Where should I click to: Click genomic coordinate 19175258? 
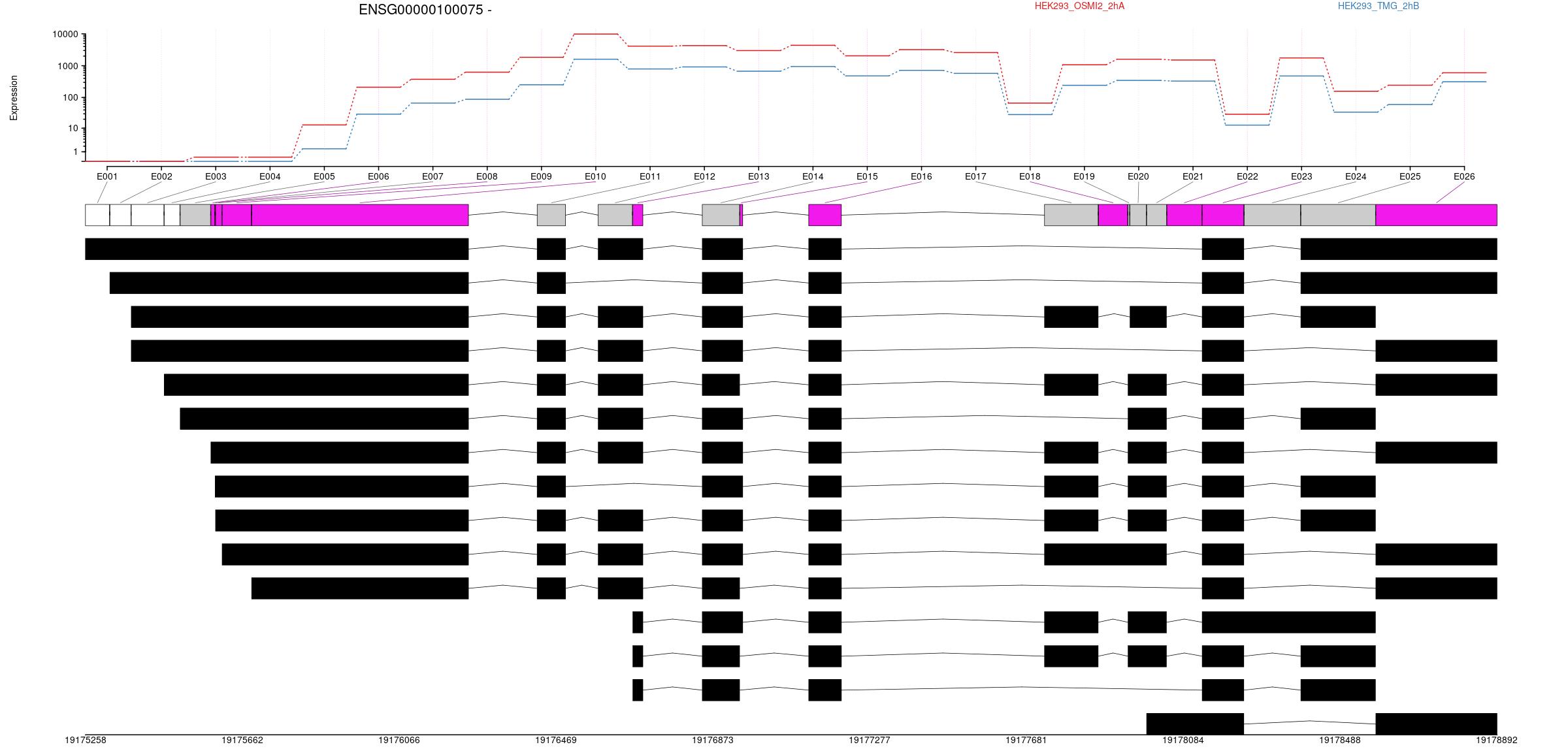coord(86,740)
